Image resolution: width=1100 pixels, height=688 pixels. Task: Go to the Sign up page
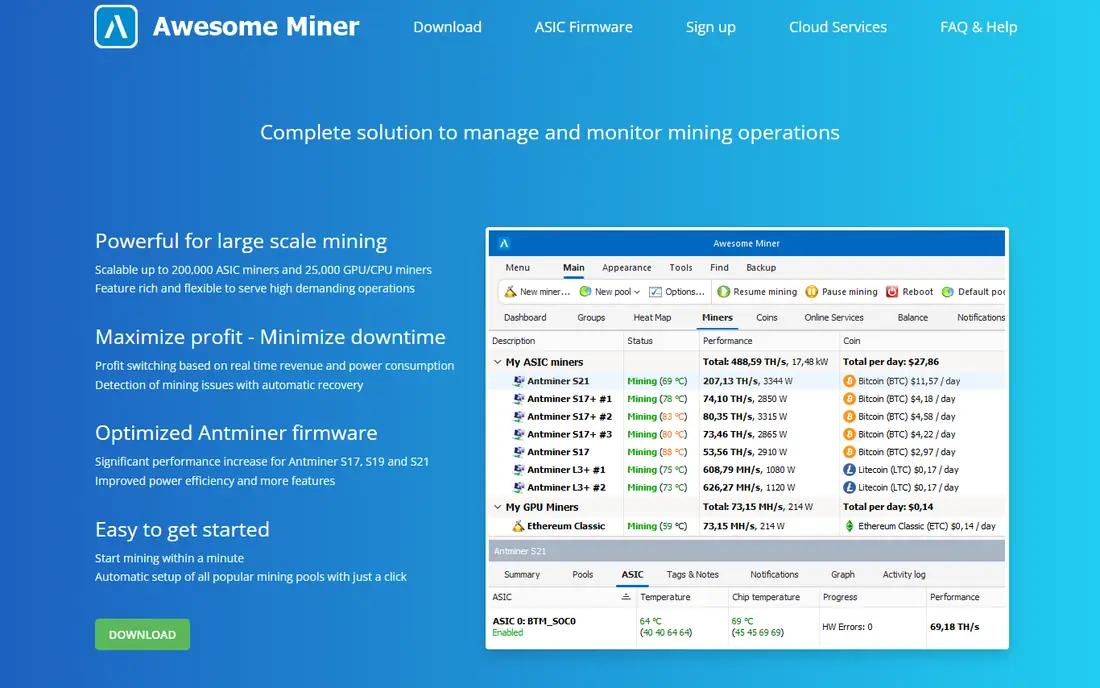point(710,27)
